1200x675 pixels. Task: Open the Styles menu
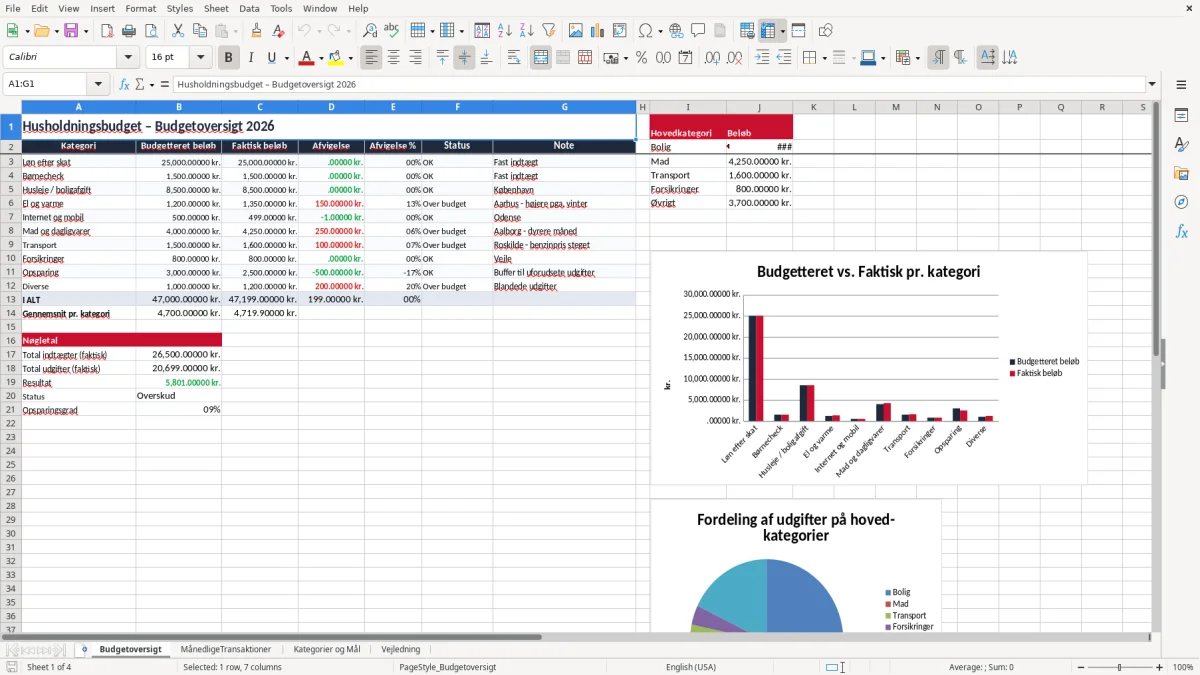[180, 8]
